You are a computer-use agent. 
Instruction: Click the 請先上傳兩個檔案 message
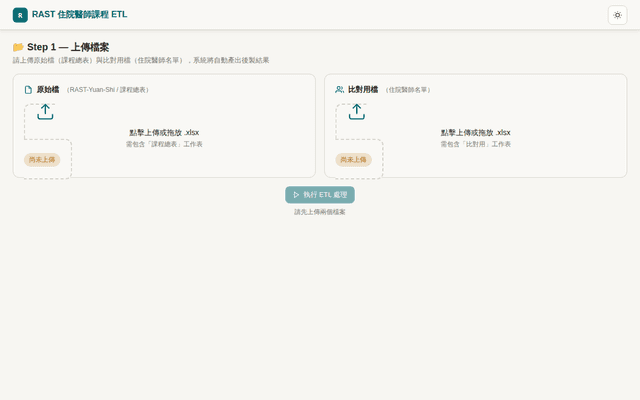coord(320,212)
